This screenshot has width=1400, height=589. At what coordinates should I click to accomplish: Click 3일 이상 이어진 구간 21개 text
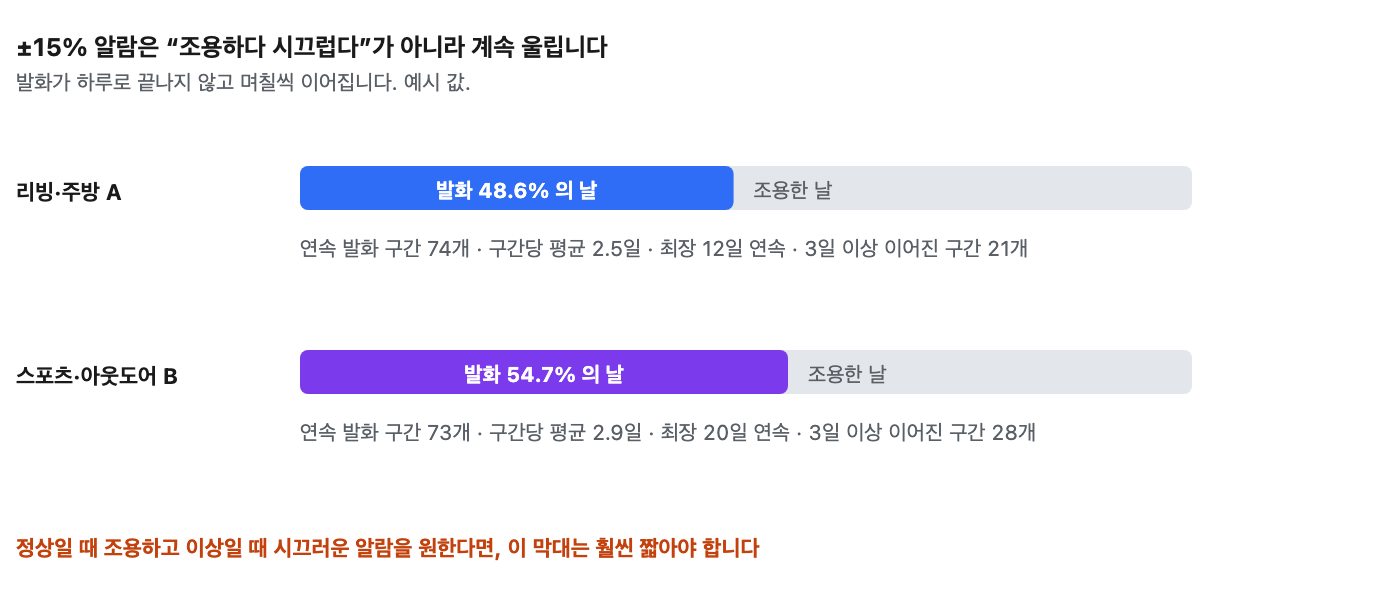click(x=918, y=248)
